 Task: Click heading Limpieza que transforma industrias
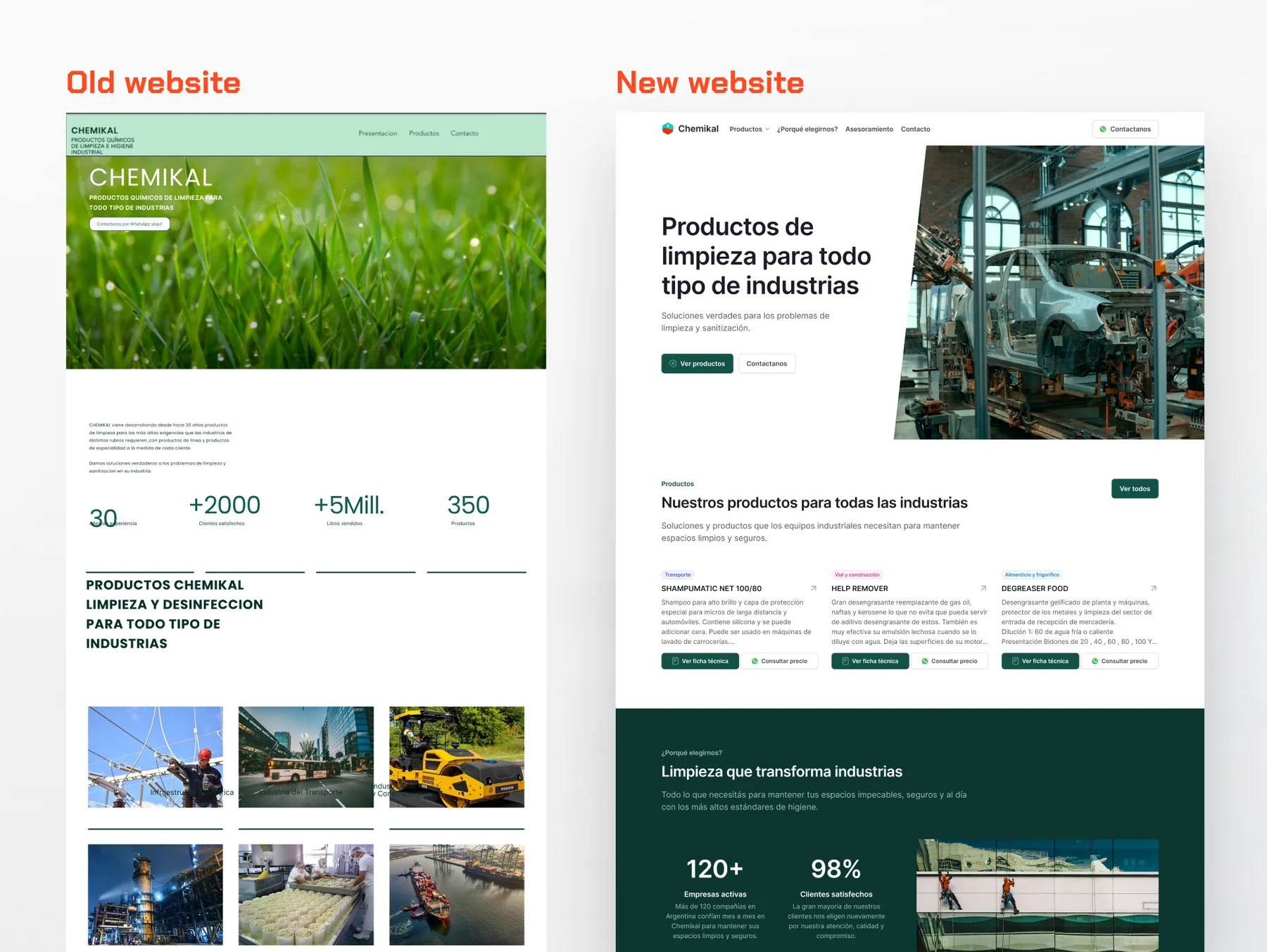781,772
